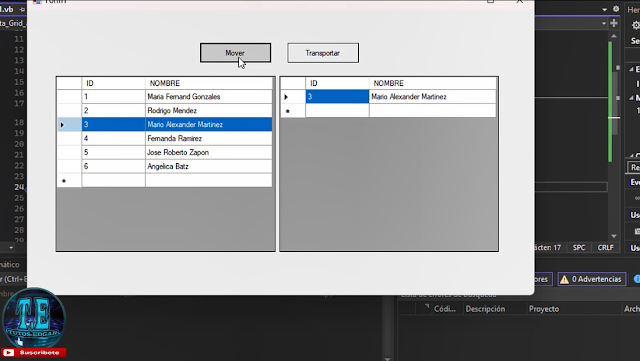Click the Suscríbete YouTube button
Image resolution: width=640 pixels, height=361 pixels.
pos(33,352)
